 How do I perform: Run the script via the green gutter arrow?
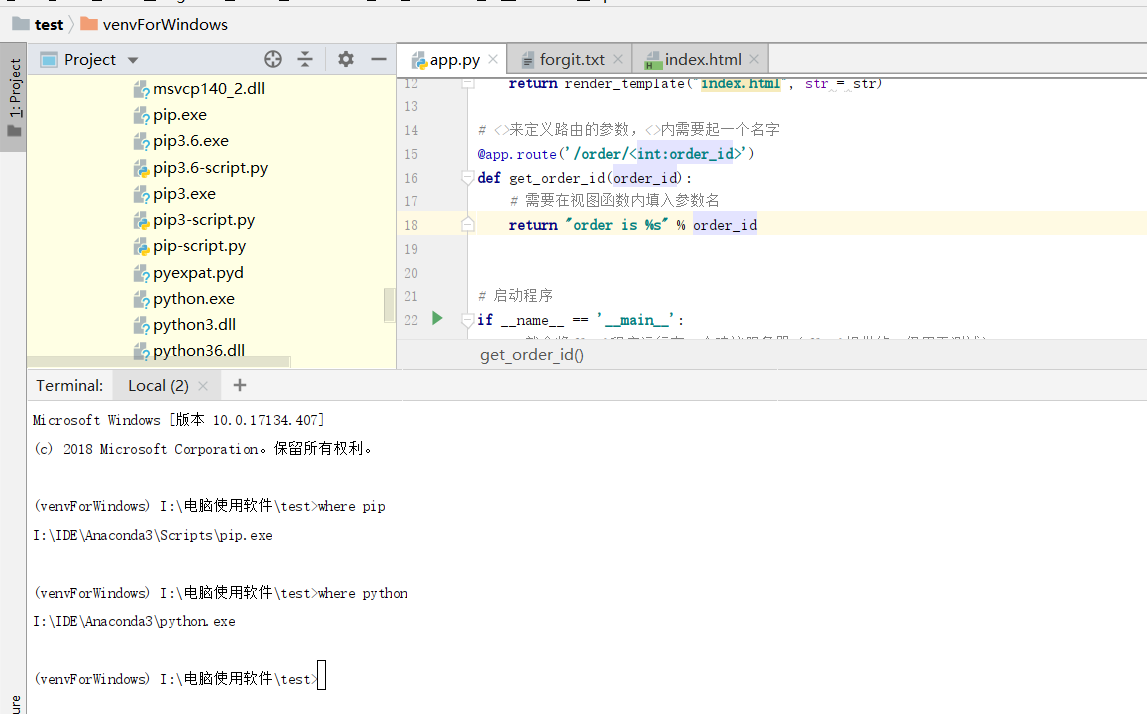click(x=435, y=318)
